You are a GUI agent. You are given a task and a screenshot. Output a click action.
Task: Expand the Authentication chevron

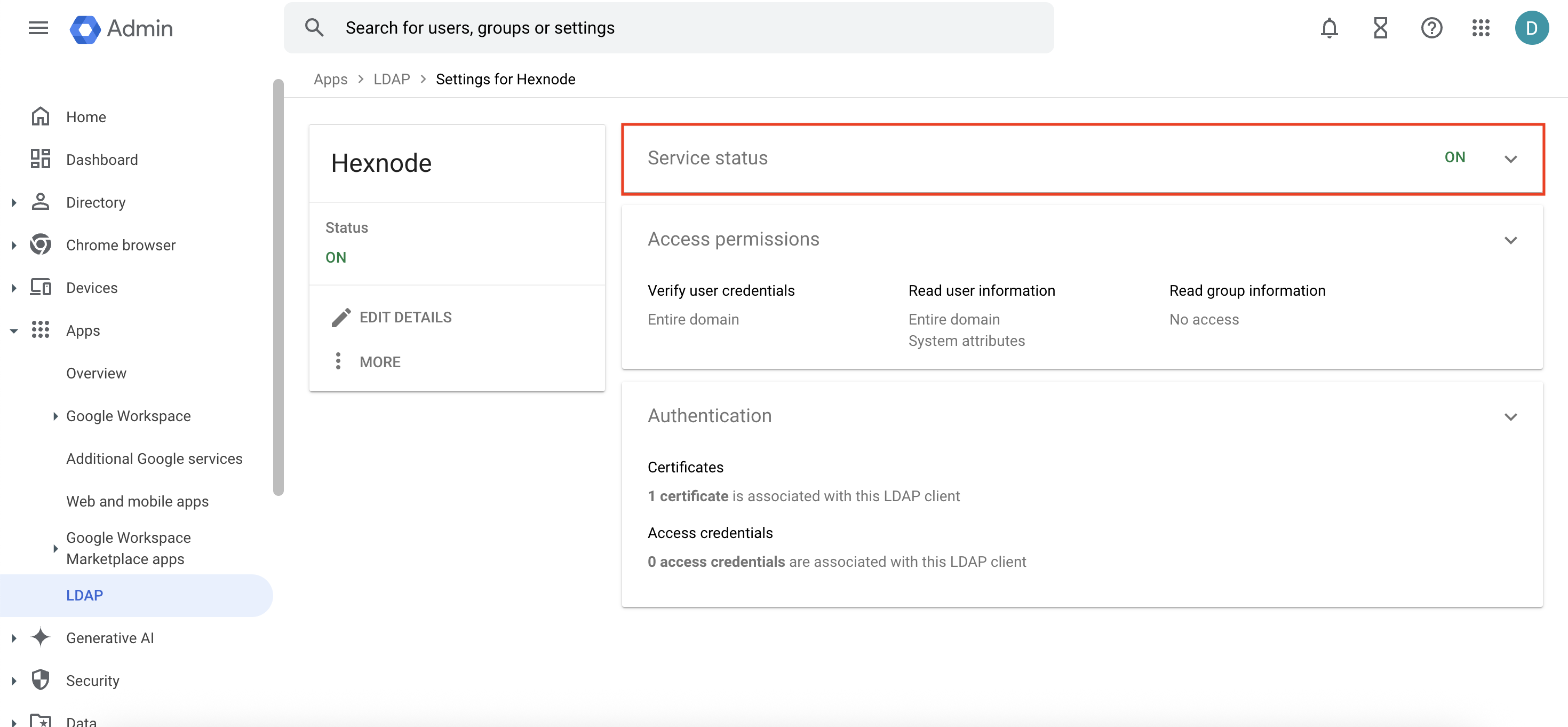coord(1510,416)
